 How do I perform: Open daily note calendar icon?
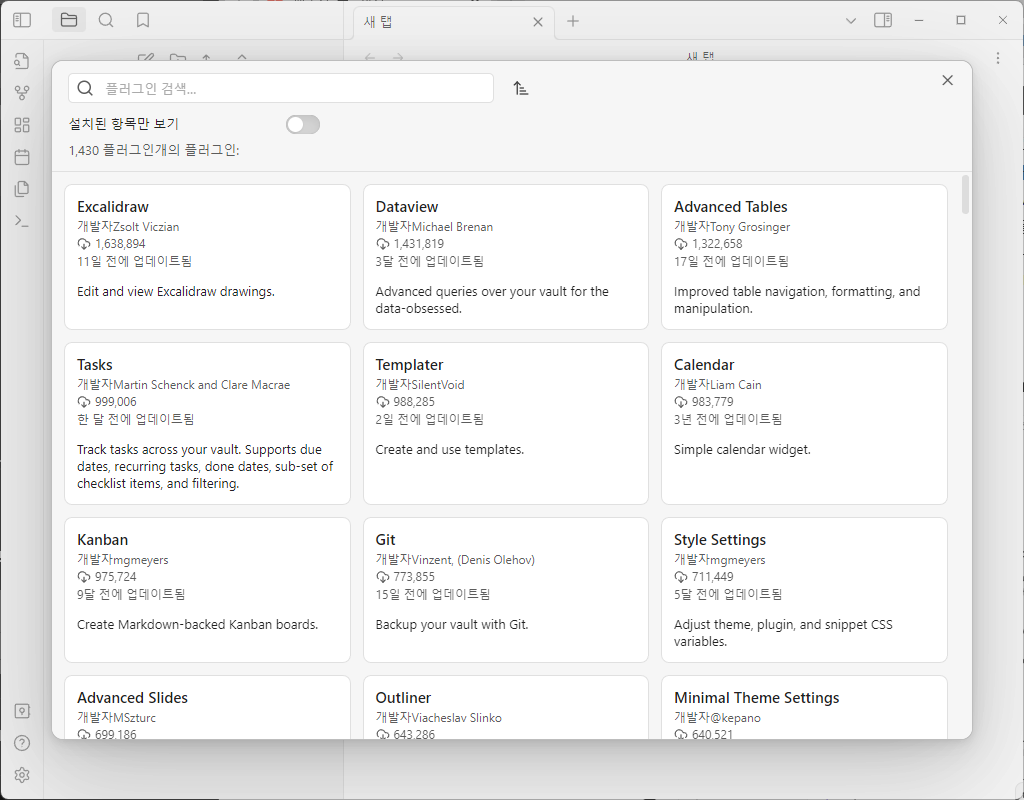[22, 157]
